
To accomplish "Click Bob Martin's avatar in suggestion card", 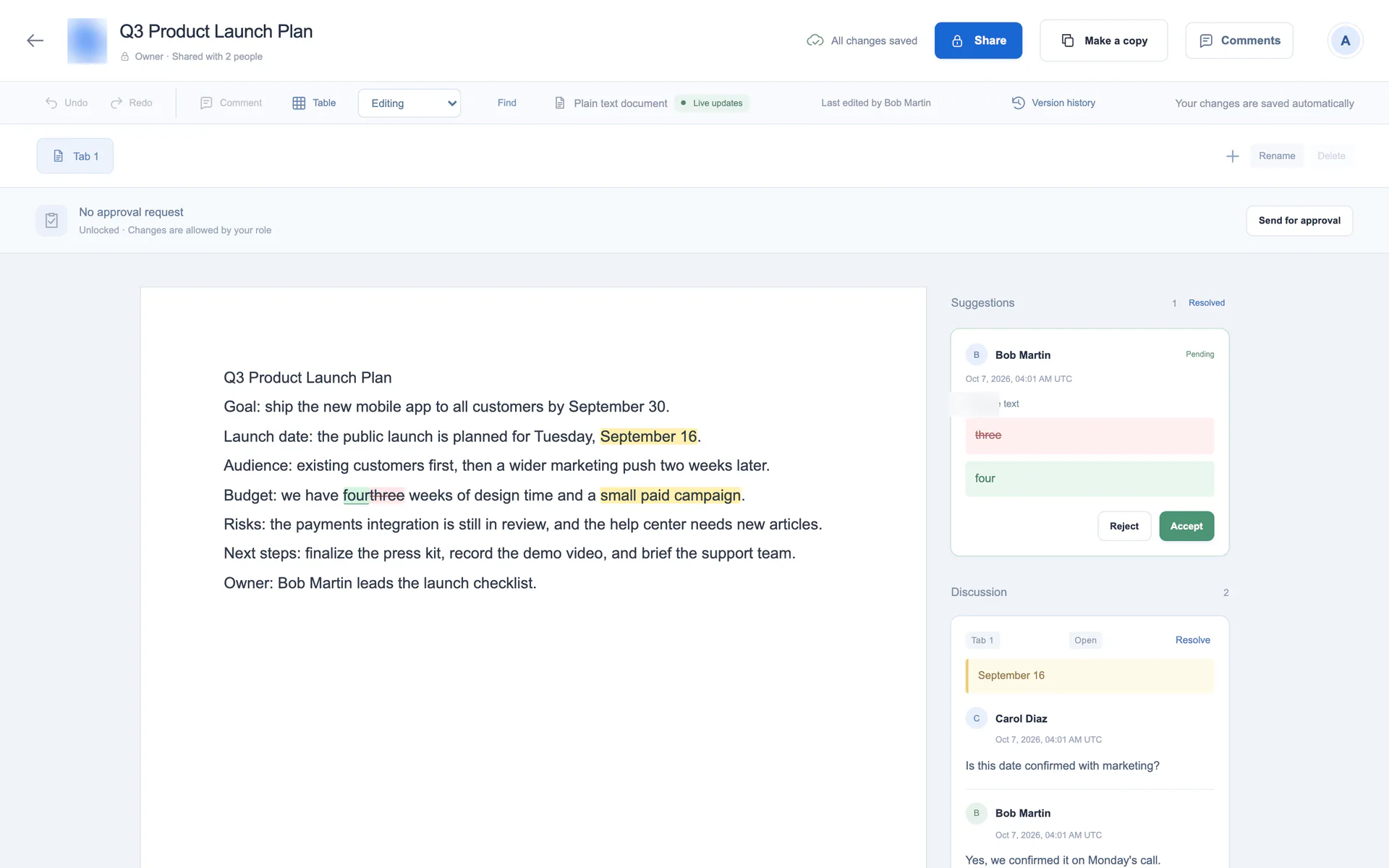I will coord(976,354).
